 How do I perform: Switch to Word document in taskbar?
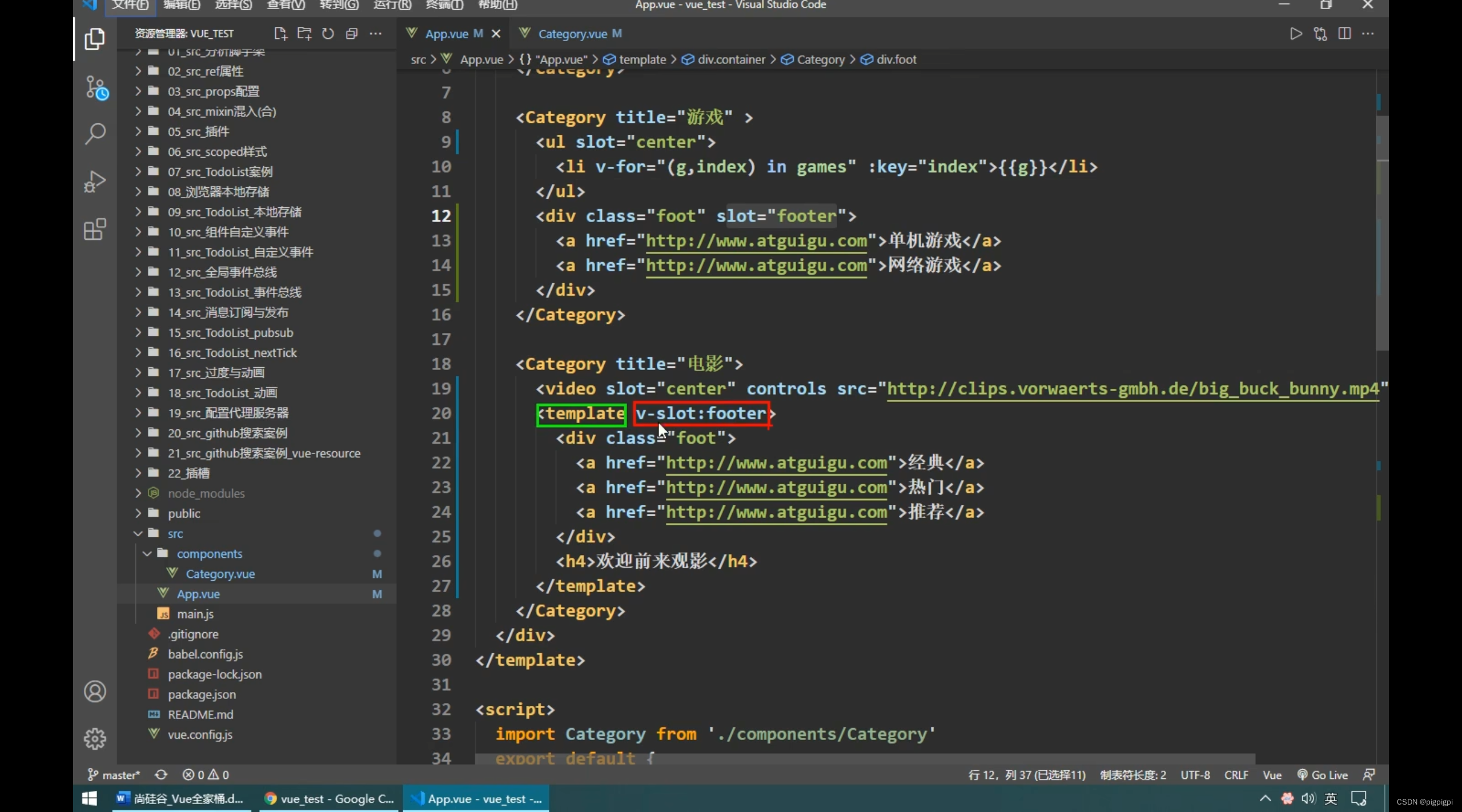click(180, 798)
